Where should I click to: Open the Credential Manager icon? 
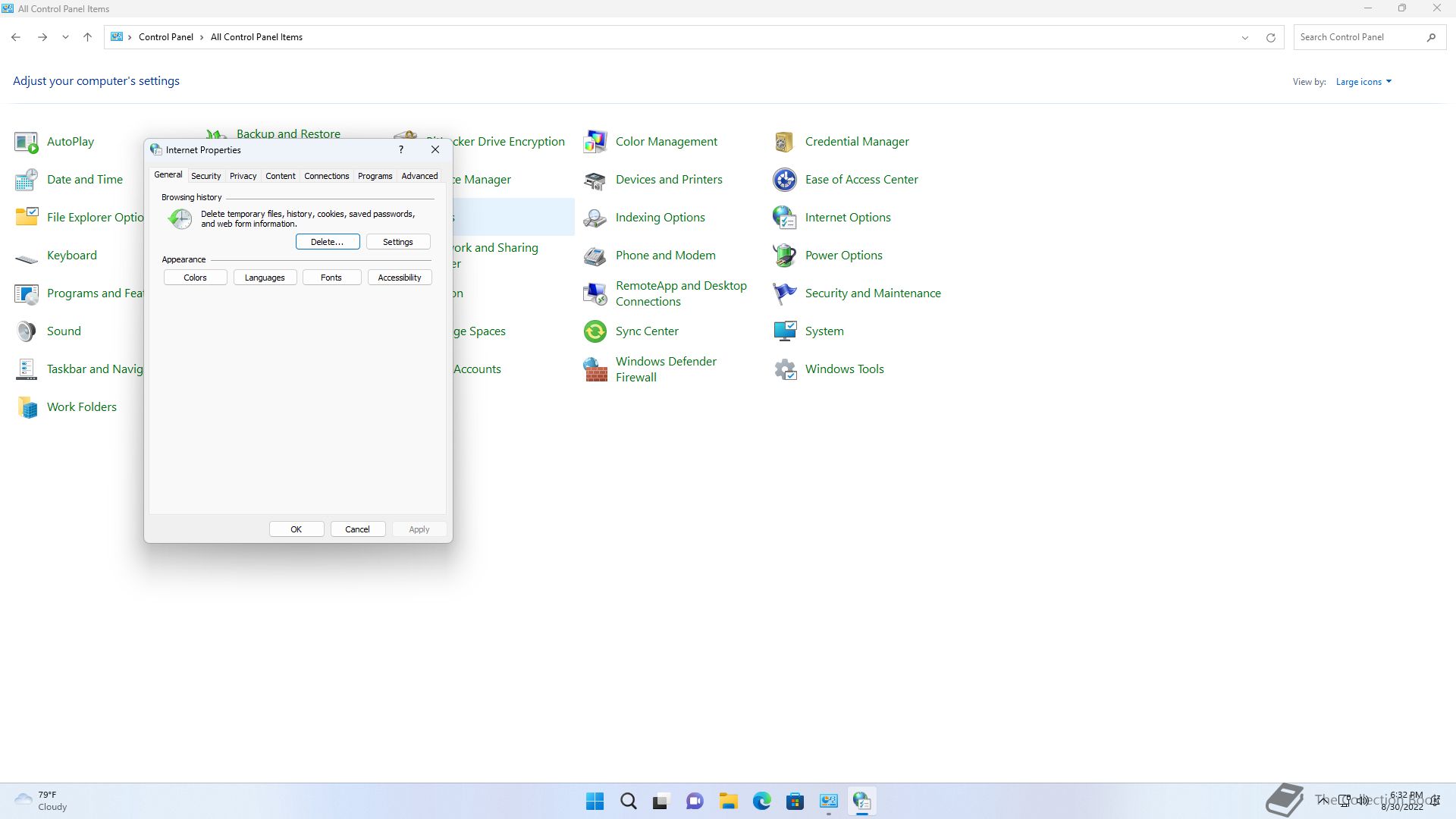point(785,142)
